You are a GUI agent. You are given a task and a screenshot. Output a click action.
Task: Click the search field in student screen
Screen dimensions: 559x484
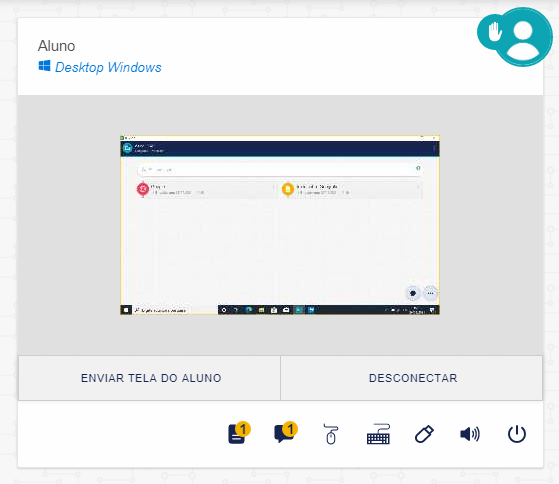tap(280, 170)
